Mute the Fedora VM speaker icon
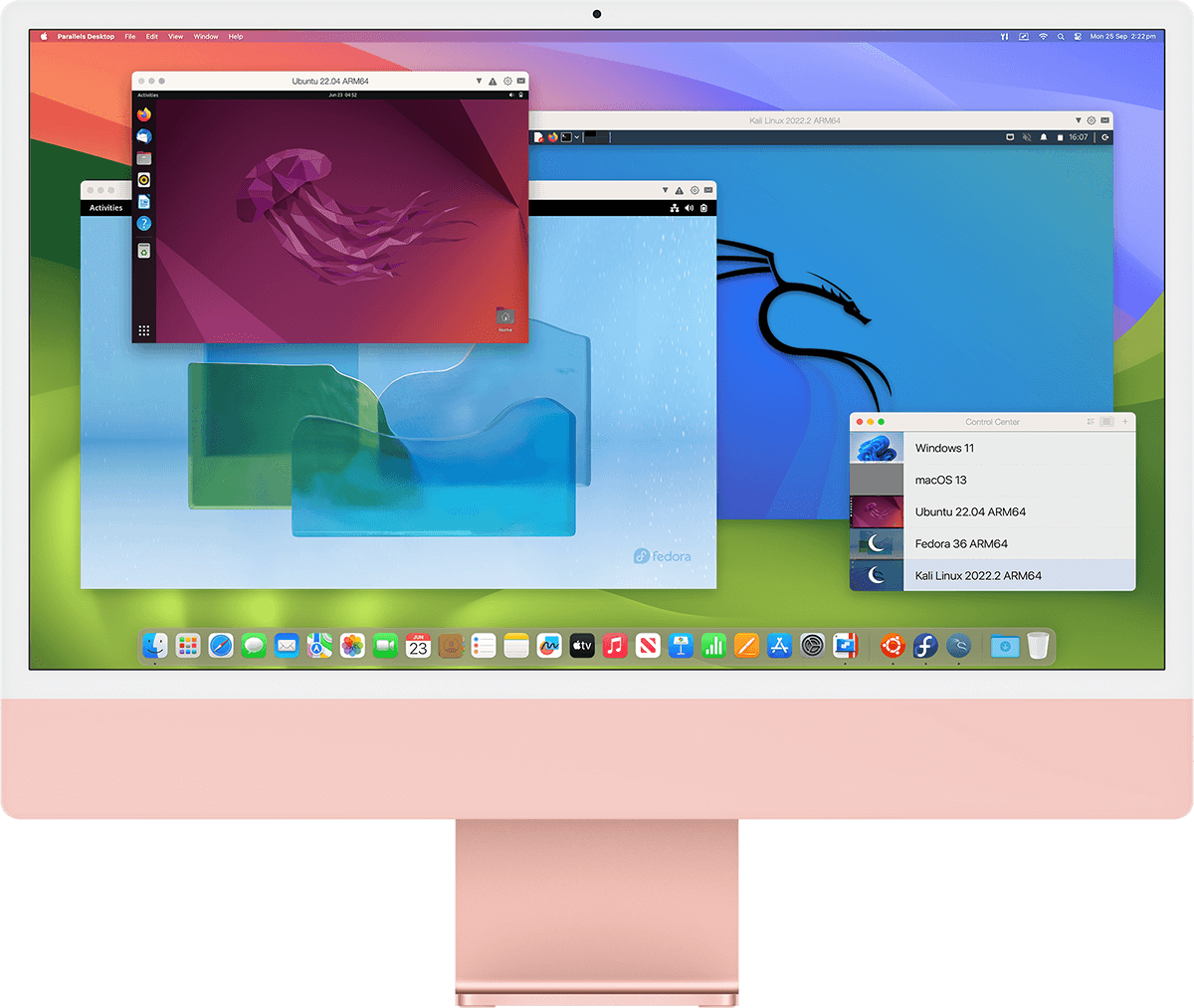This screenshot has height=1008, width=1194. [x=688, y=208]
